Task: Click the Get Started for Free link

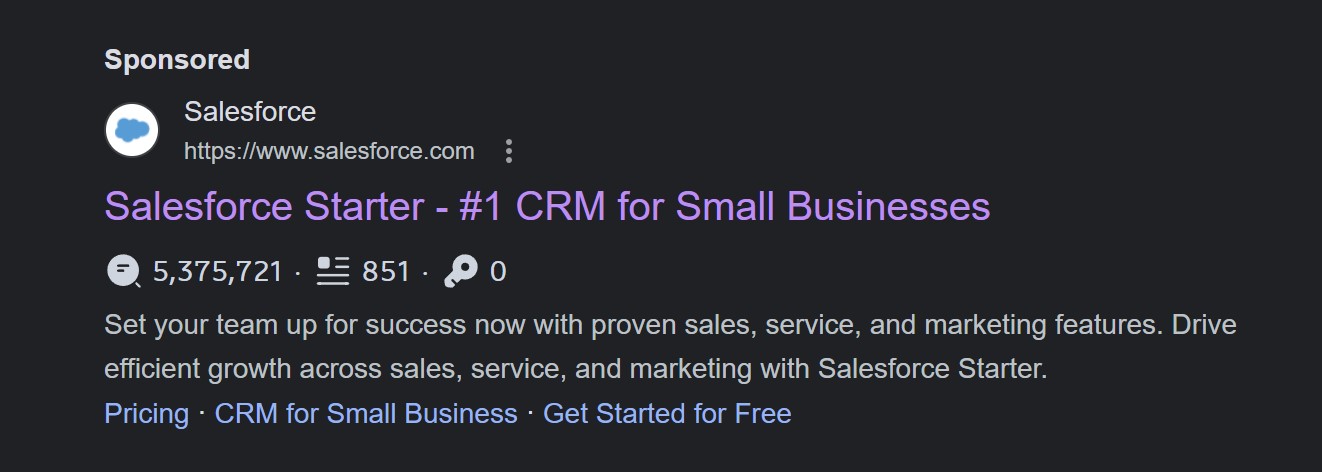Action: [x=667, y=414]
